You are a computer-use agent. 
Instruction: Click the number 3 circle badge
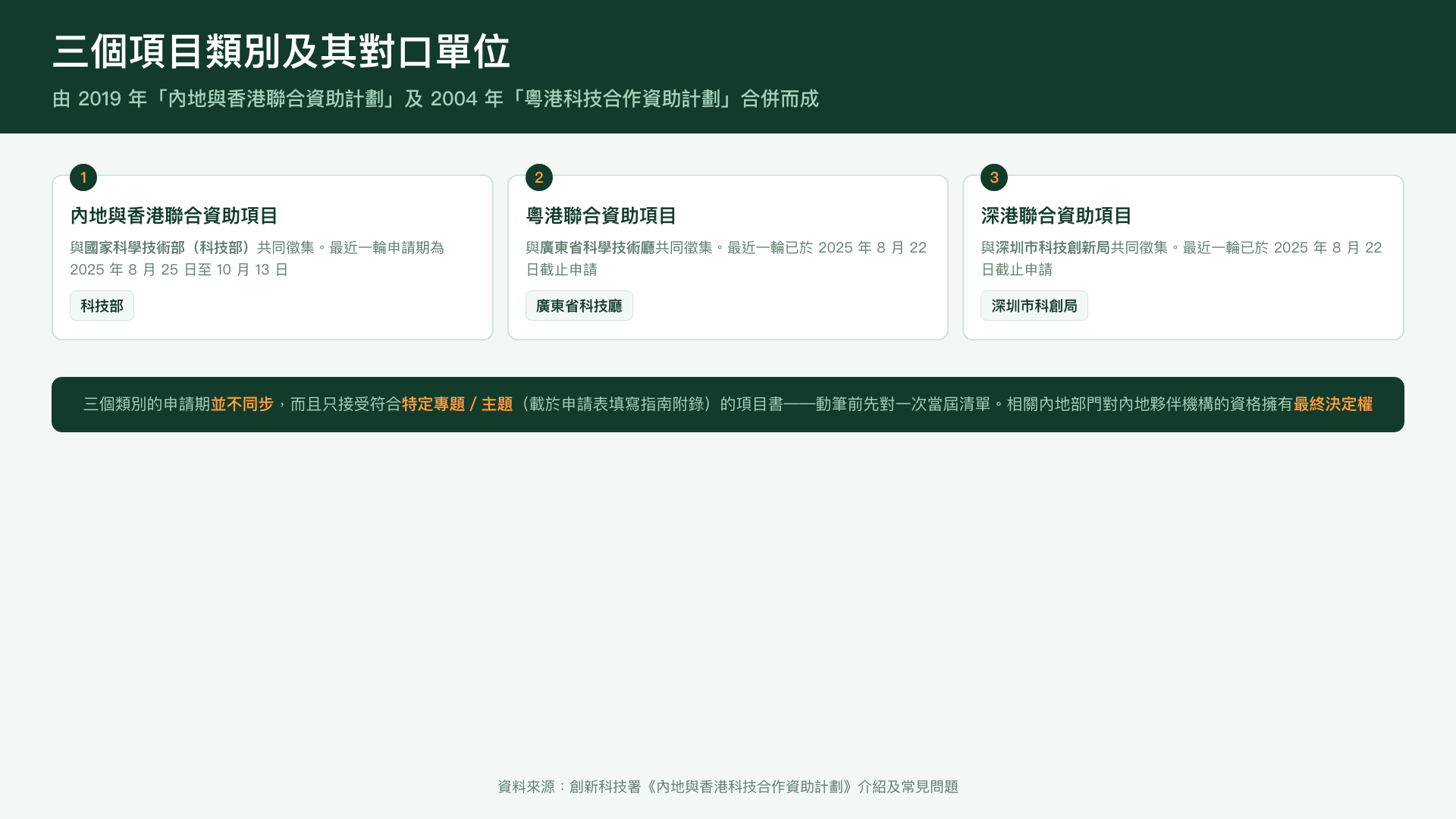click(x=994, y=177)
